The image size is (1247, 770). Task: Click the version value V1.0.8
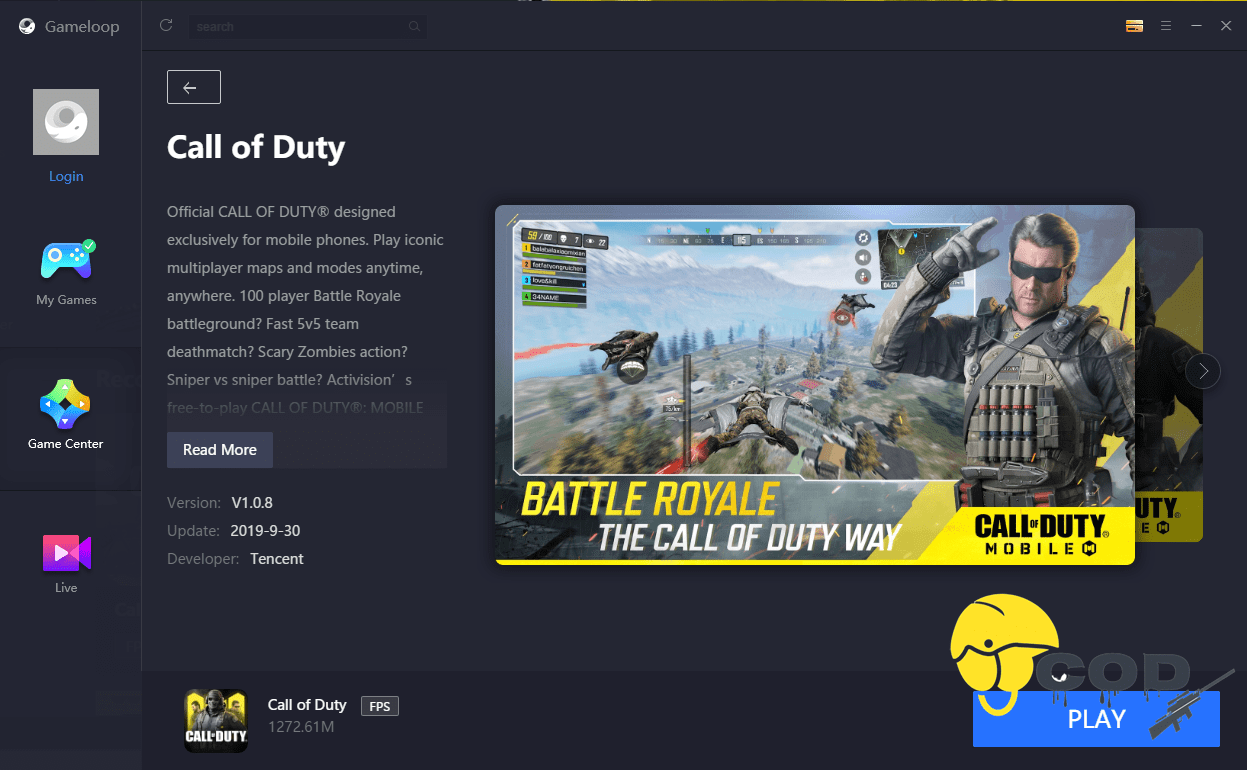tap(252, 502)
